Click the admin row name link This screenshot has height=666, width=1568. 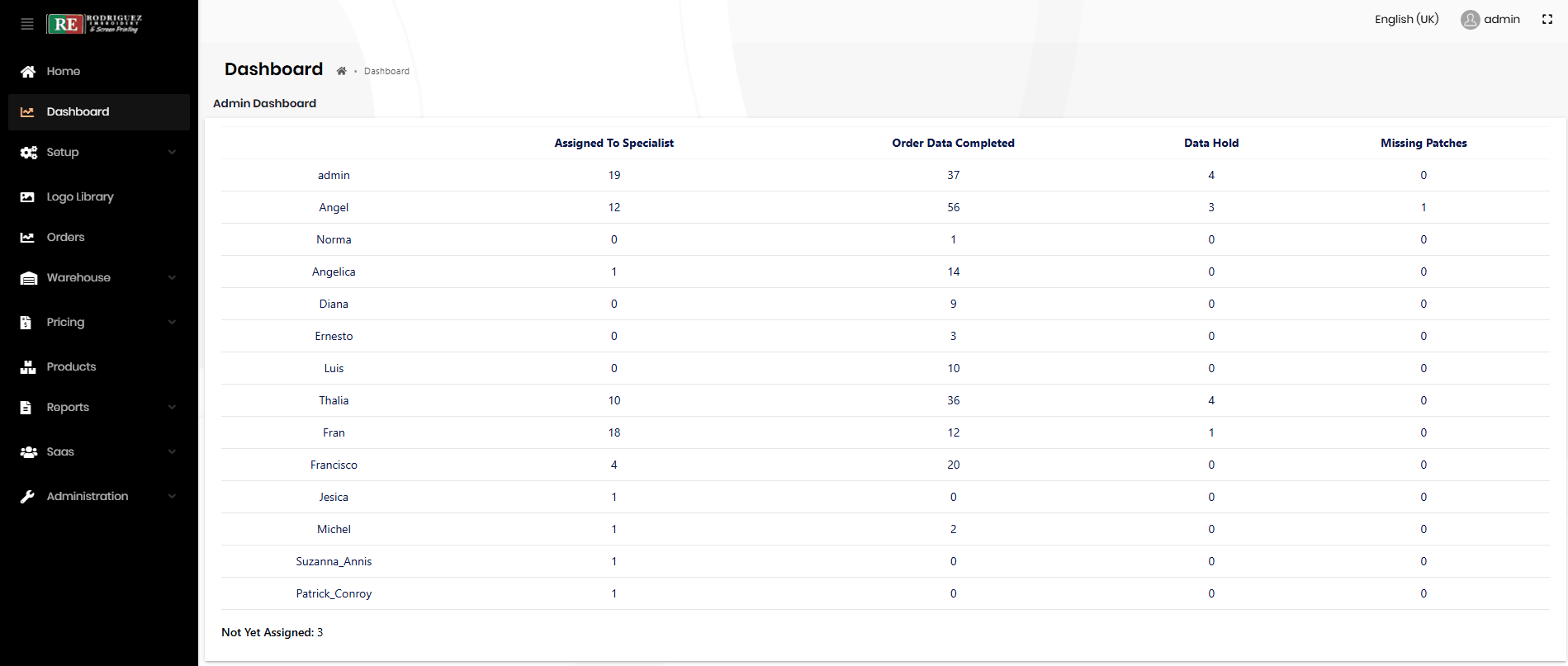(x=334, y=176)
